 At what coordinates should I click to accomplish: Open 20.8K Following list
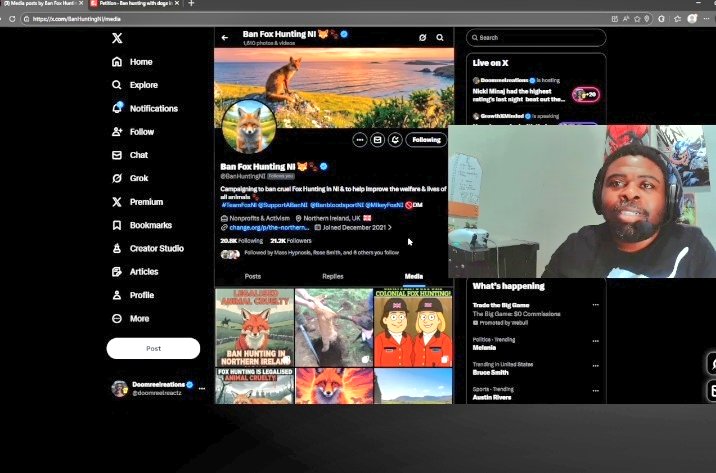click(241, 241)
